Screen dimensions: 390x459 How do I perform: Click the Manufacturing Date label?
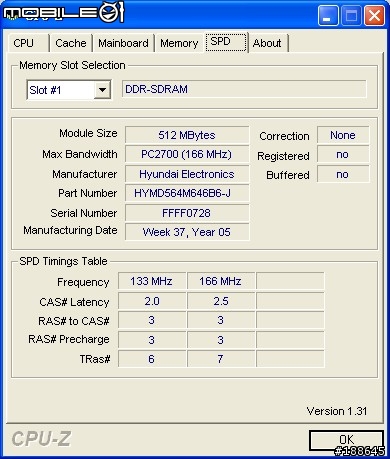tap(70, 230)
